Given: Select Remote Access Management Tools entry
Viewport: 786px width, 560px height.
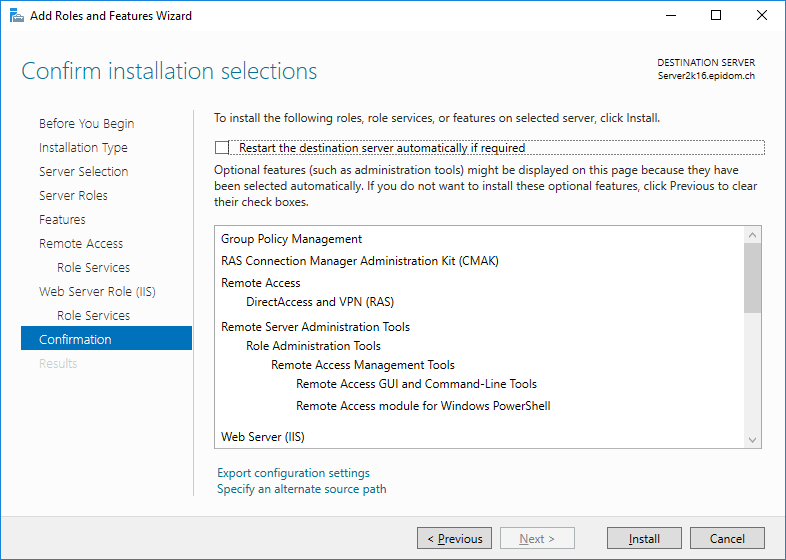Looking at the screenshot, I should pyautogui.click(x=363, y=365).
